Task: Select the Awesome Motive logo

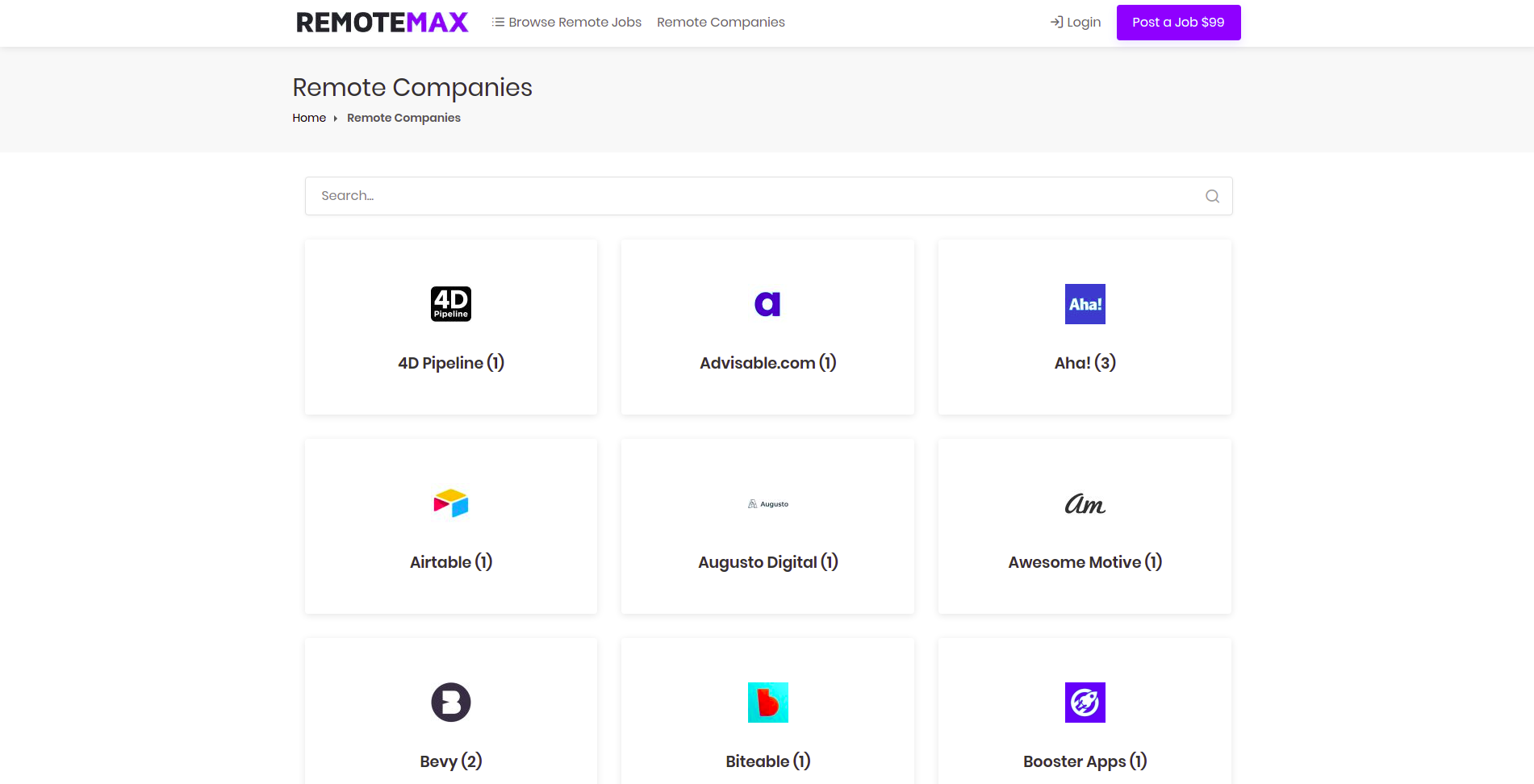Action: click(x=1085, y=503)
